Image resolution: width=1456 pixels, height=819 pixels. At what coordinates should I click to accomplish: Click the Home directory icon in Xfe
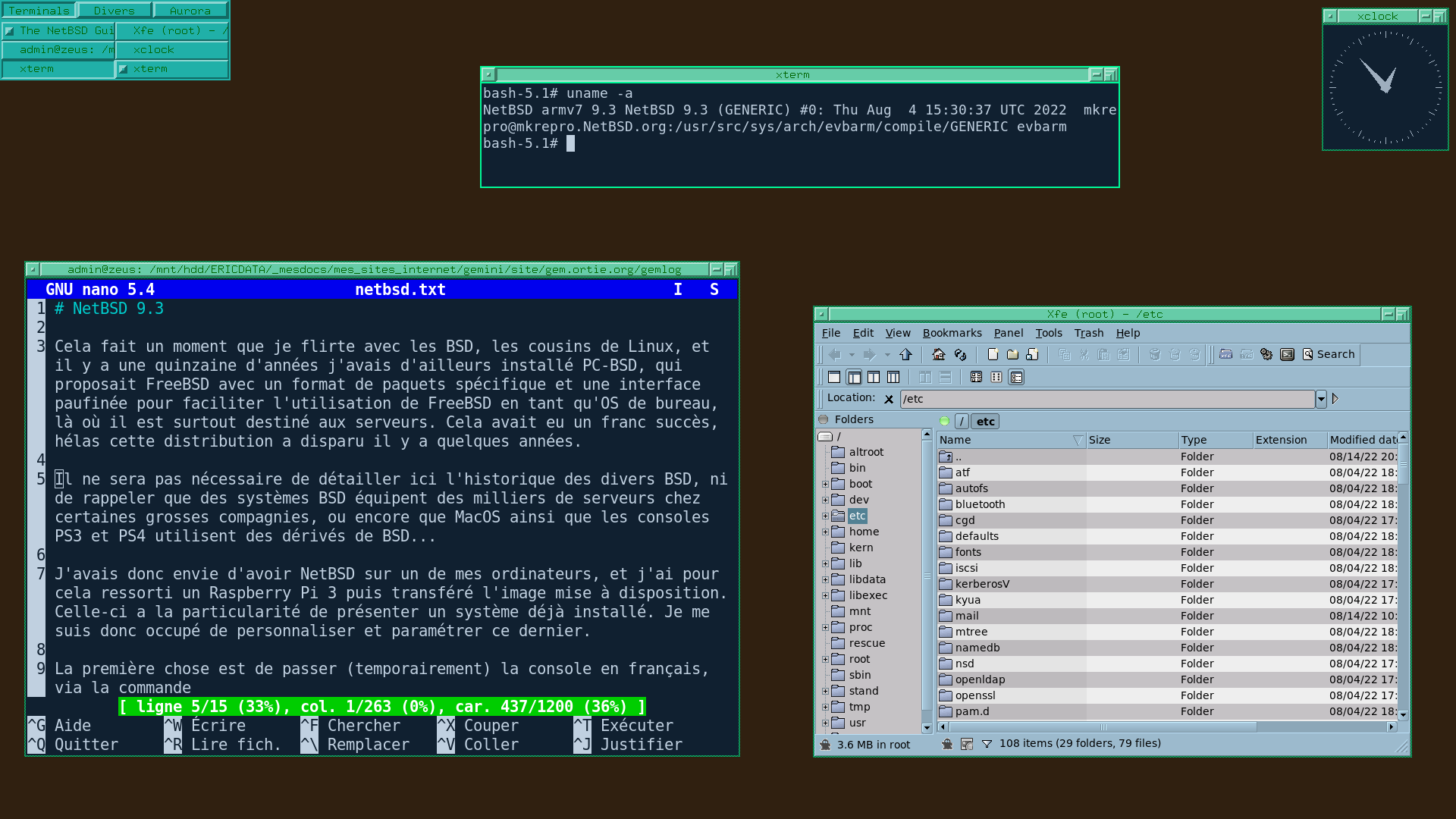(939, 355)
